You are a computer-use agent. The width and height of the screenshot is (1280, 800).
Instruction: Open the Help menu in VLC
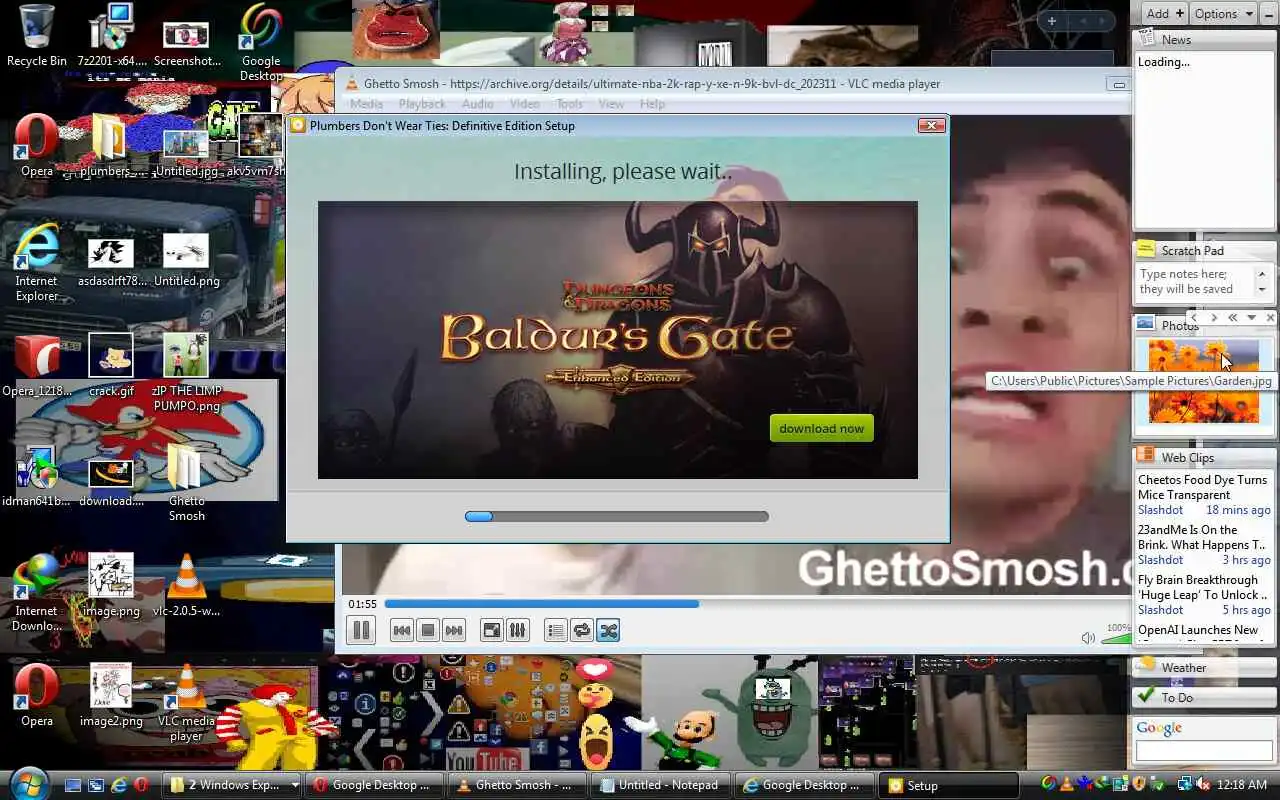pyautogui.click(x=652, y=104)
